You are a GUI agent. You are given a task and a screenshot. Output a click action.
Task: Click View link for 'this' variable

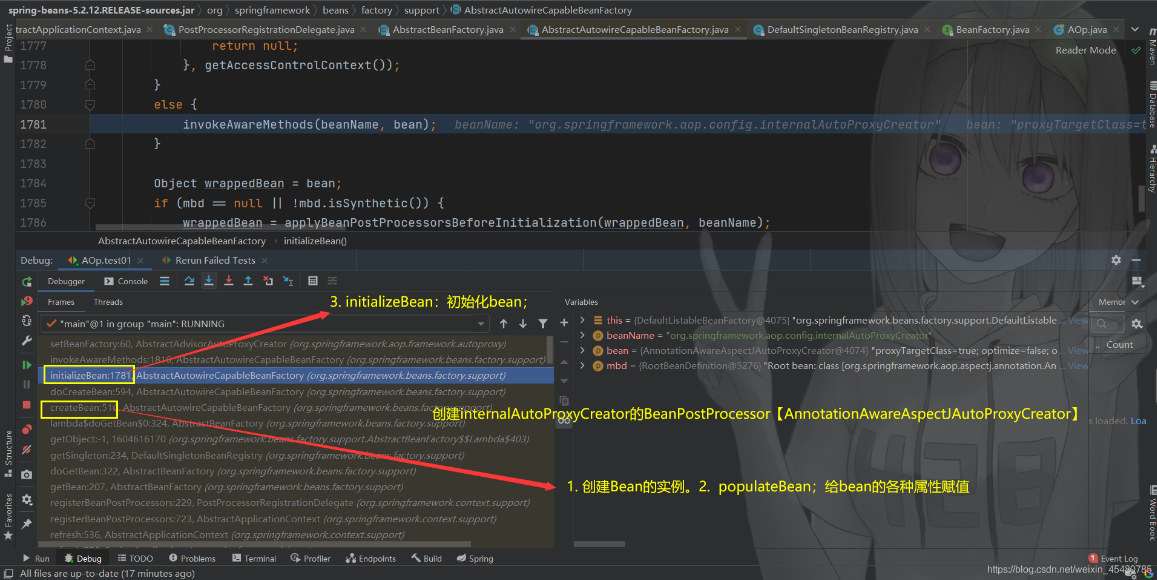pos(1077,320)
